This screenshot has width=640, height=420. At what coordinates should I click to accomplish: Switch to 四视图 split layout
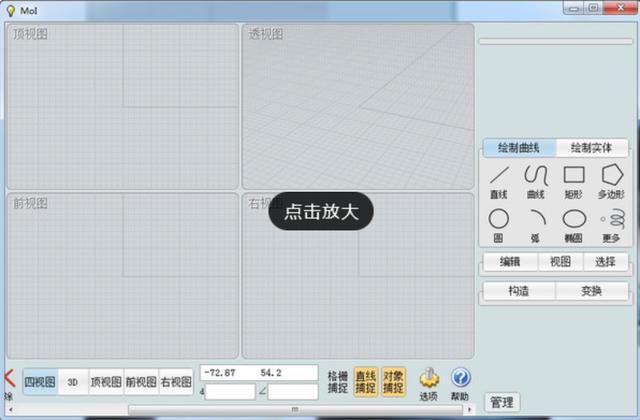40,382
